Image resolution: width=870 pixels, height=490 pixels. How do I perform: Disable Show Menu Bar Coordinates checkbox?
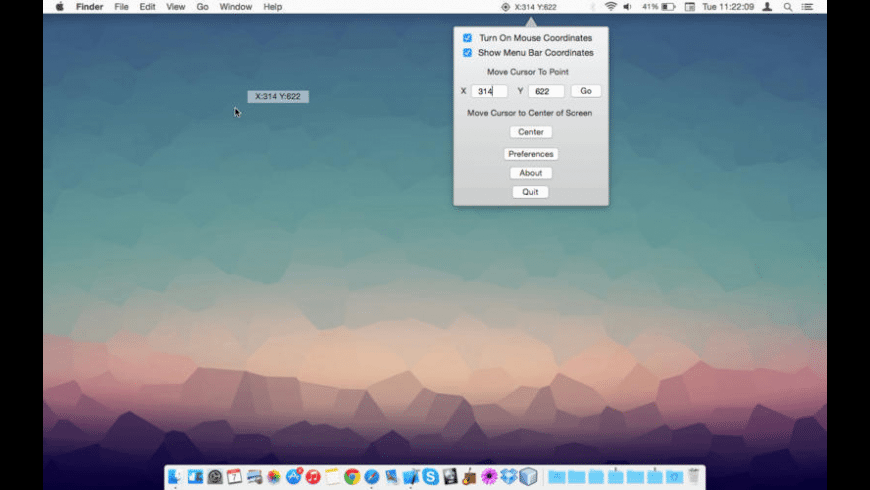tap(467, 53)
